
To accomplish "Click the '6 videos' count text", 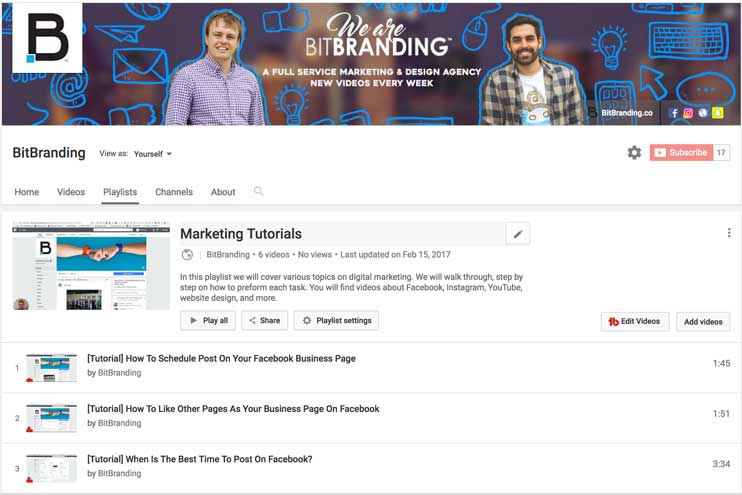I will point(274,255).
